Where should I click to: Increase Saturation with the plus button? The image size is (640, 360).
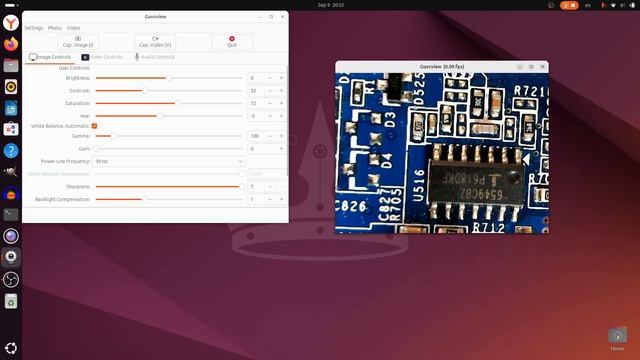281,103
